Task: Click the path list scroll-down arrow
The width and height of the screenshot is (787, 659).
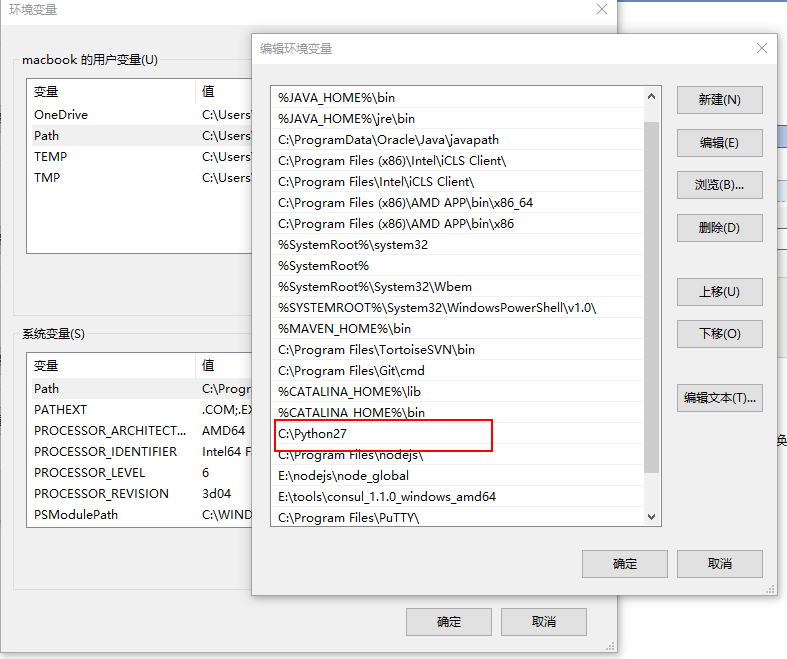Action: coord(651,516)
